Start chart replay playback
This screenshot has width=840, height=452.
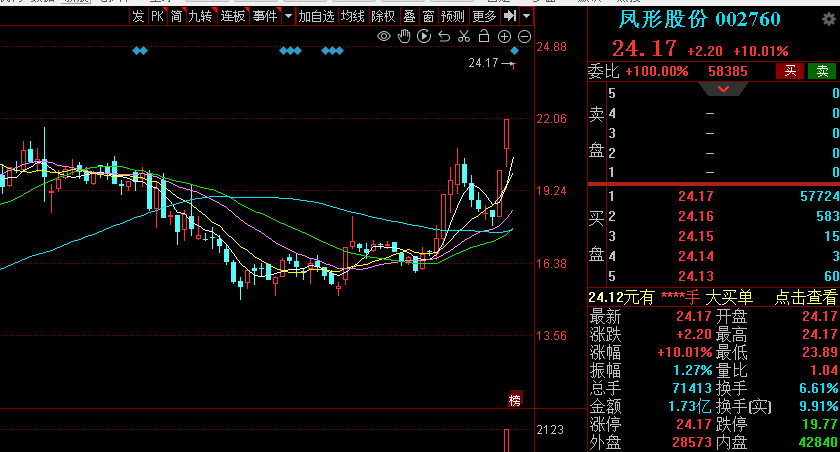tap(424, 36)
